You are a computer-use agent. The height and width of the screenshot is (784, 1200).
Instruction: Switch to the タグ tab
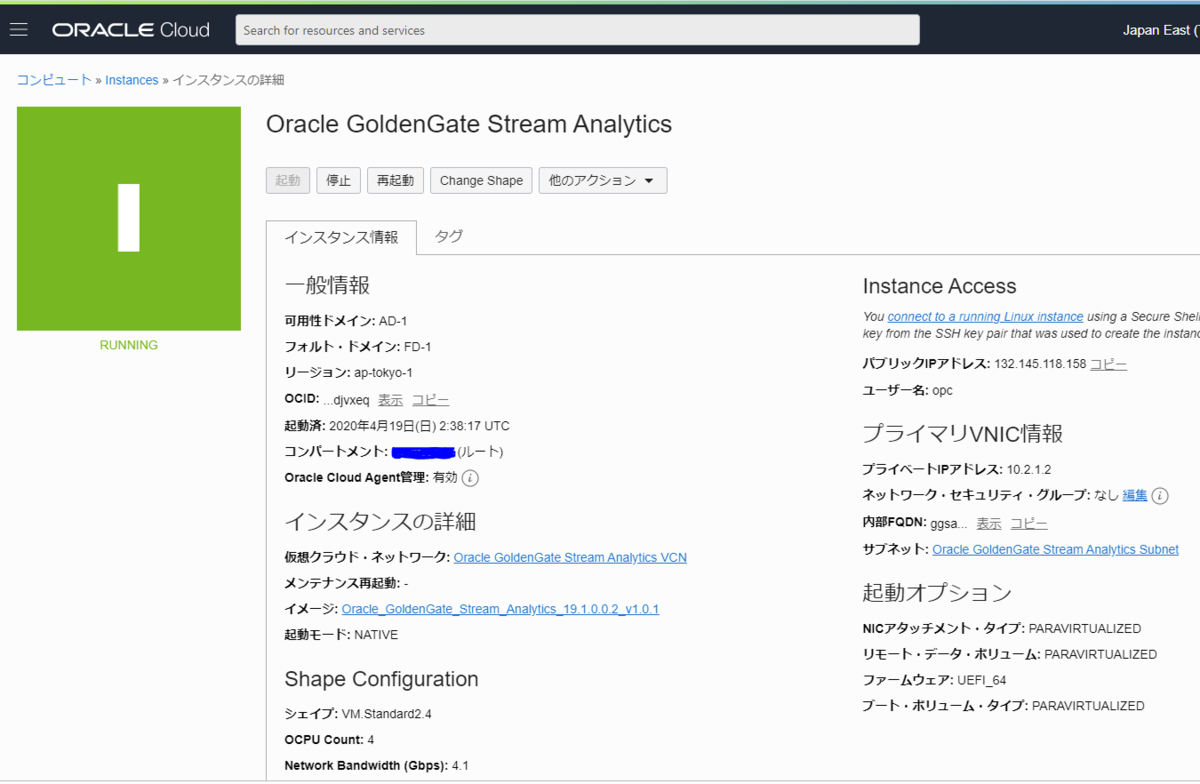pos(449,236)
